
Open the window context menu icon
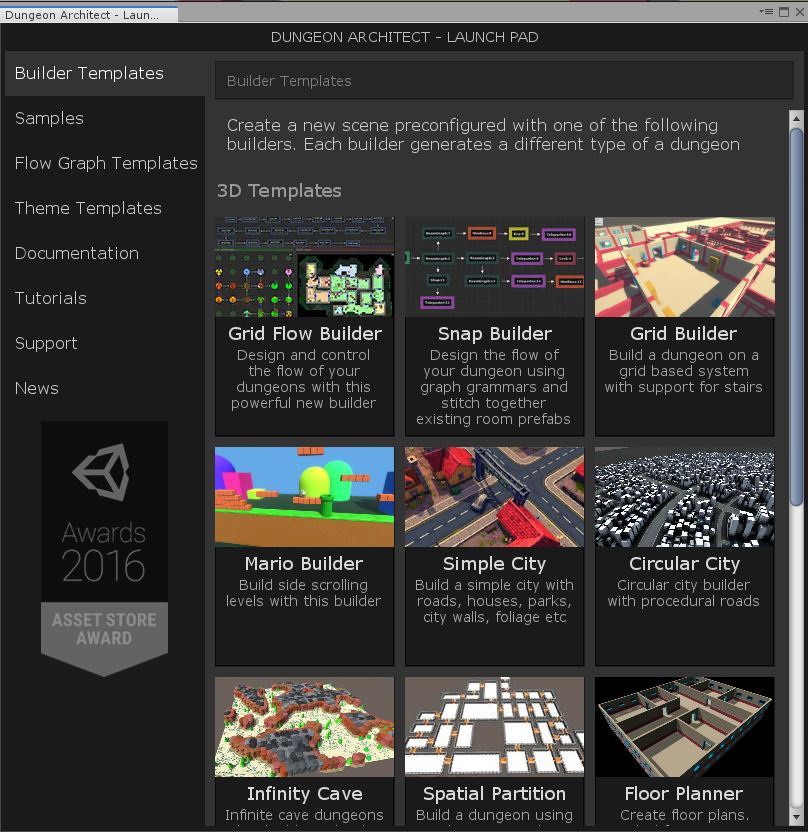click(x=766, y=12)
